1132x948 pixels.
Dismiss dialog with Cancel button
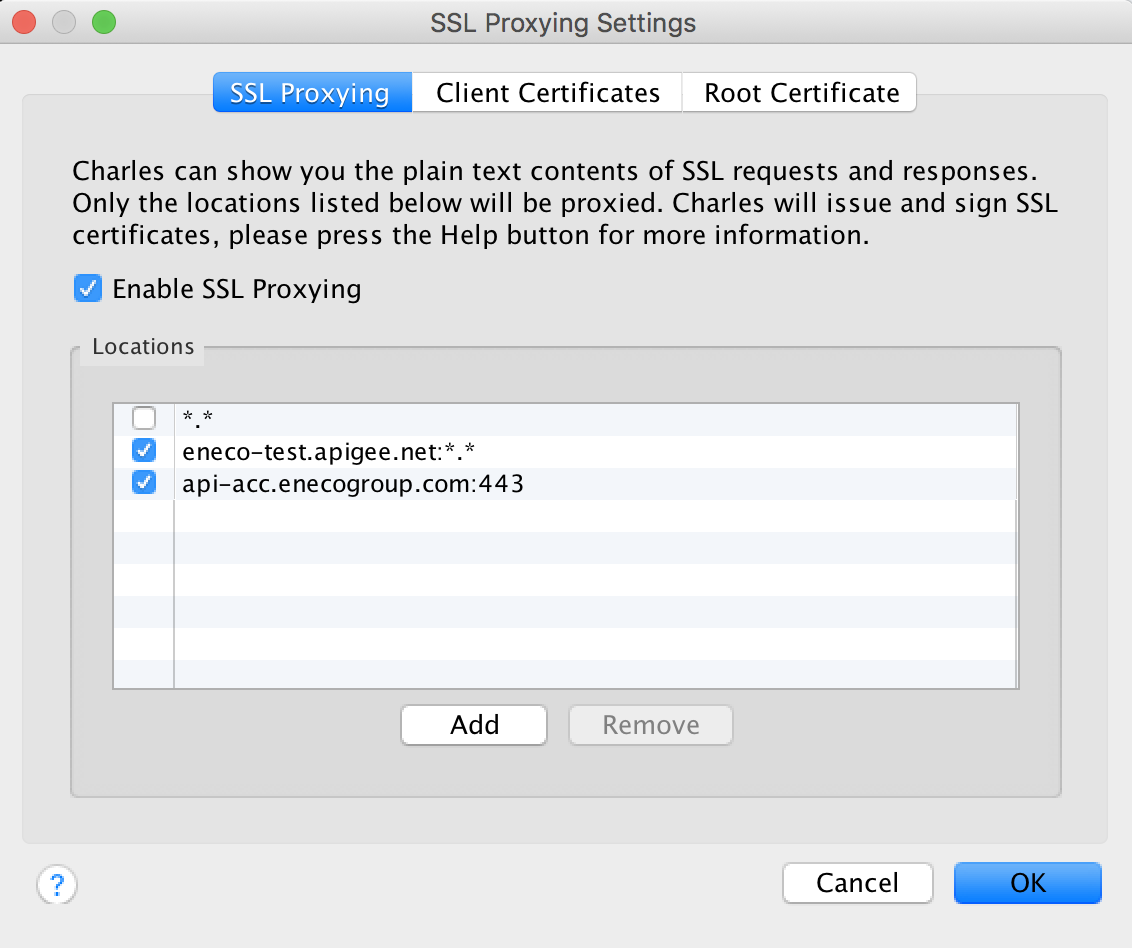tap(858, 882)
